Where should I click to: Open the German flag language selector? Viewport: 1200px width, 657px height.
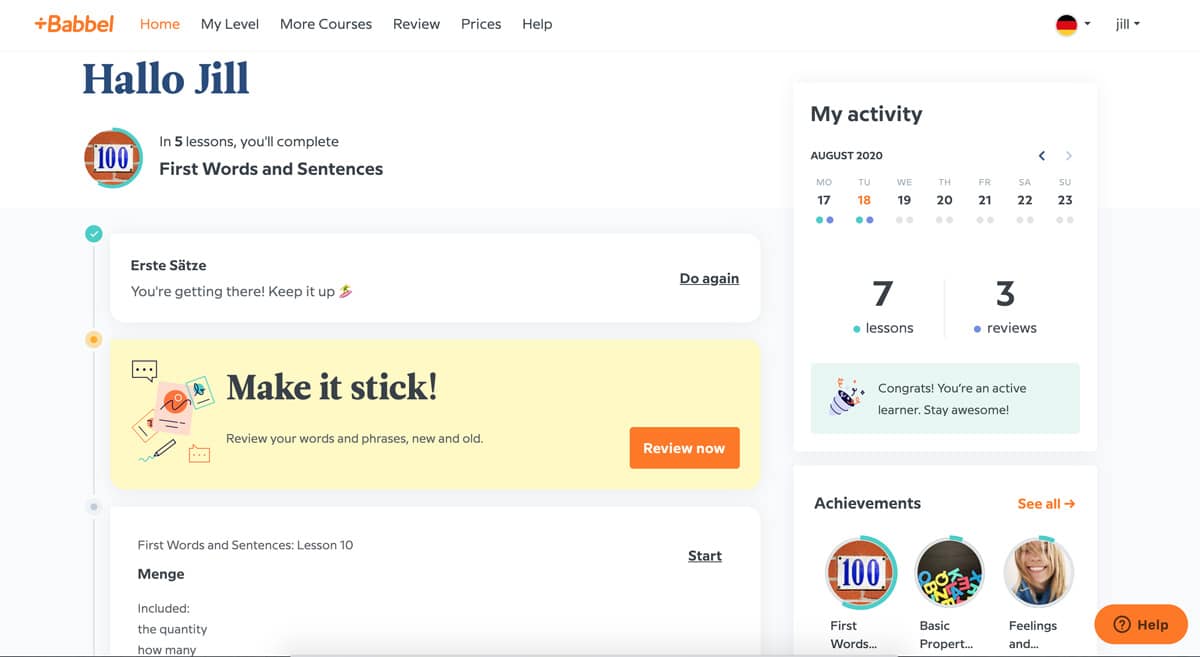(1073, 24)
